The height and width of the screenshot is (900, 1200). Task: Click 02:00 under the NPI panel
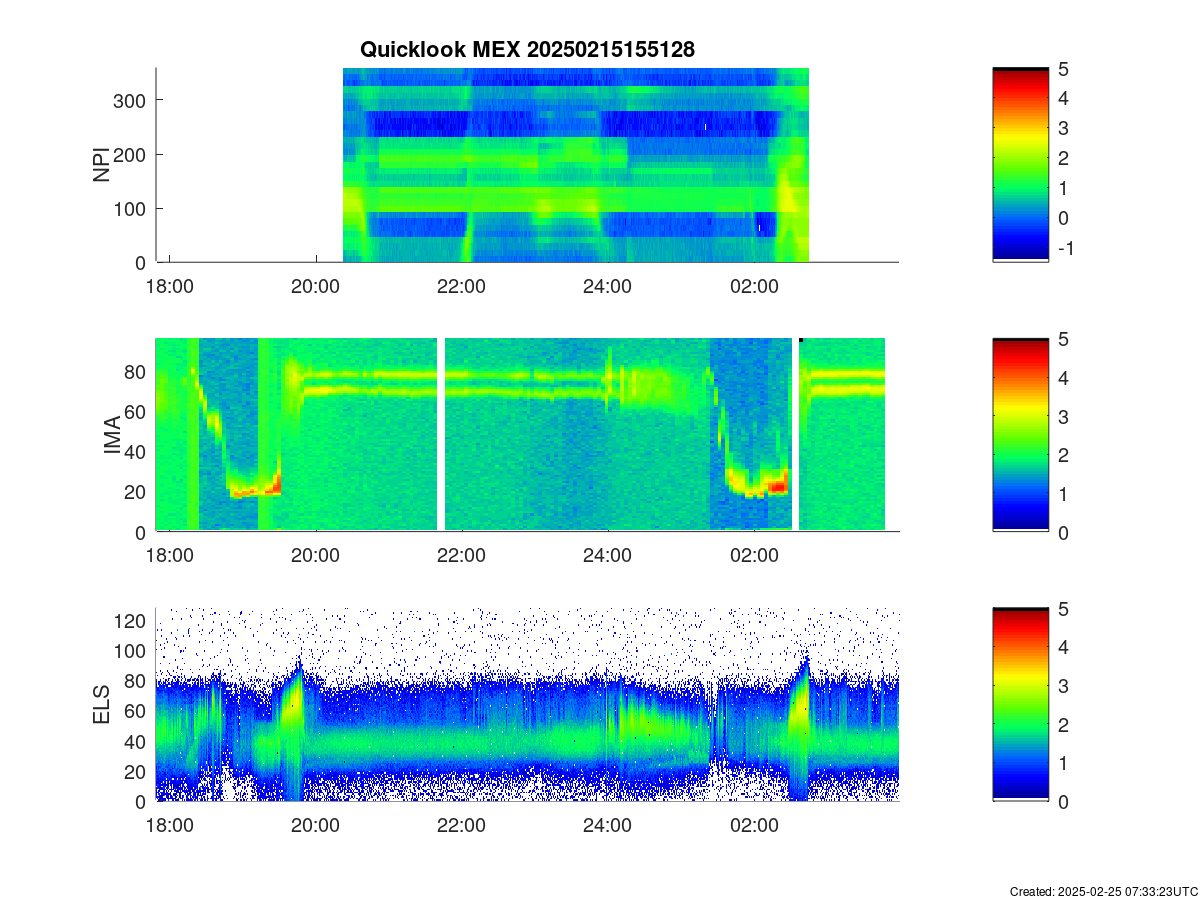point(754,285)
